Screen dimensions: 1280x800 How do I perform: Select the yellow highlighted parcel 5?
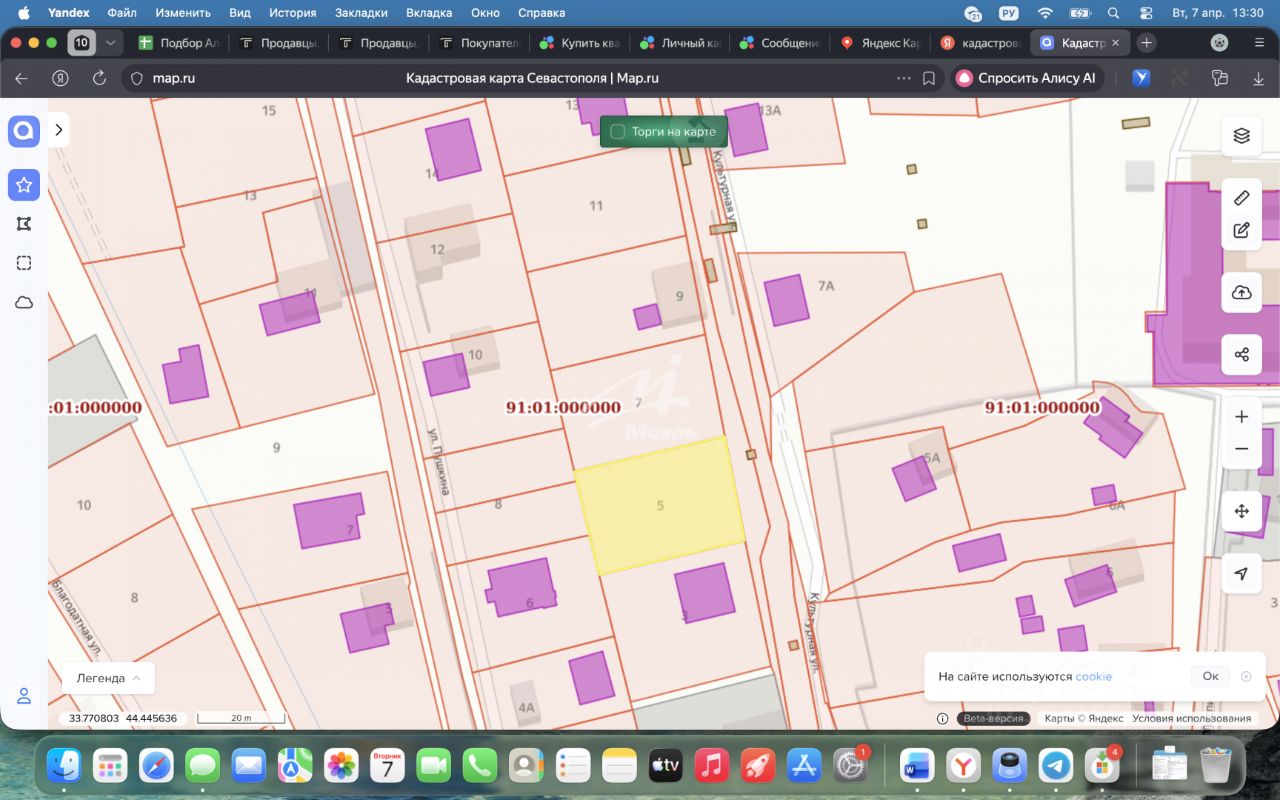click(661, 505)
